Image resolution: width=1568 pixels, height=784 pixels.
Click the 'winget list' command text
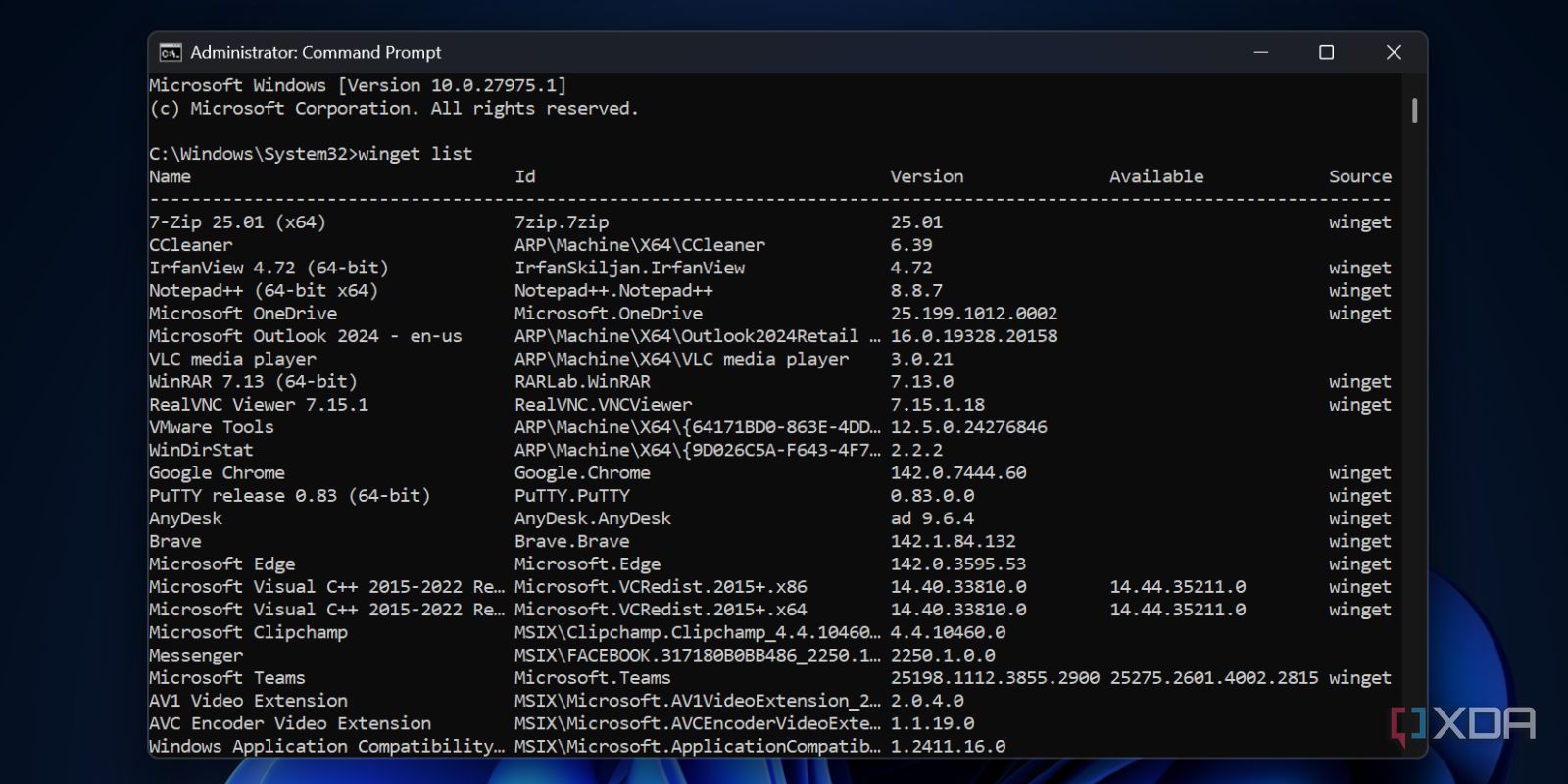(415, 154)
